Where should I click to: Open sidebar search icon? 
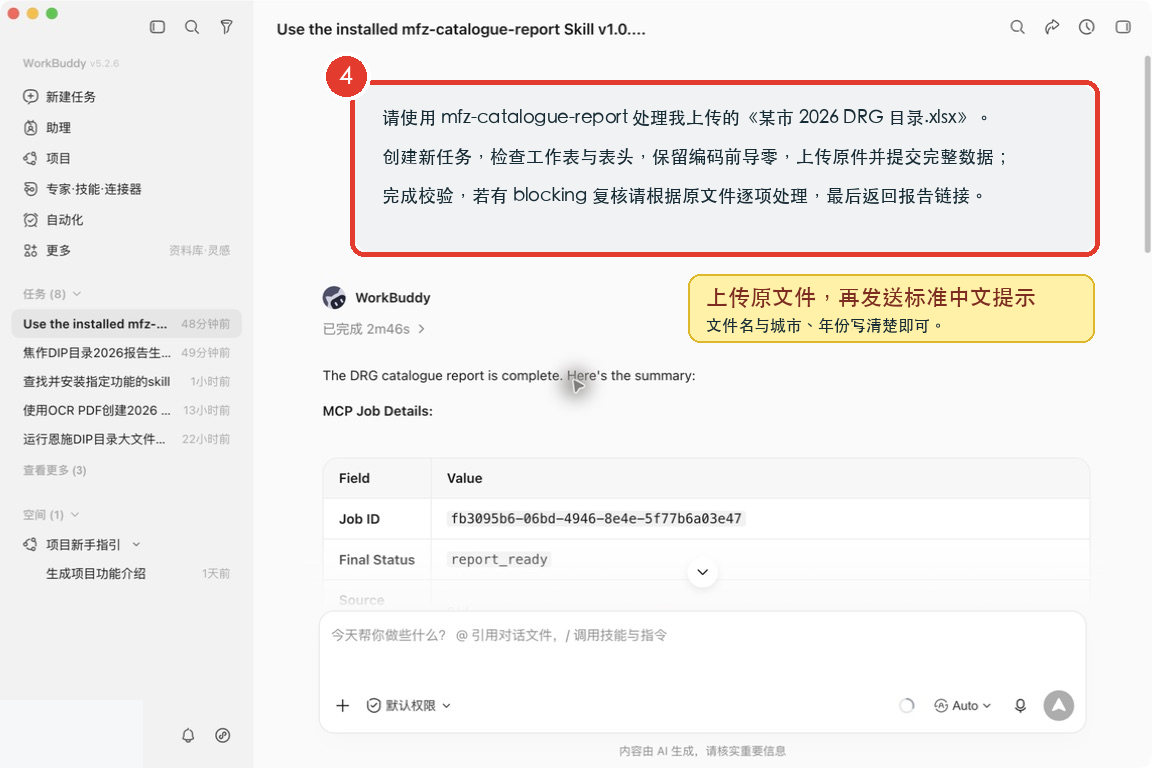tap(192, 27)
